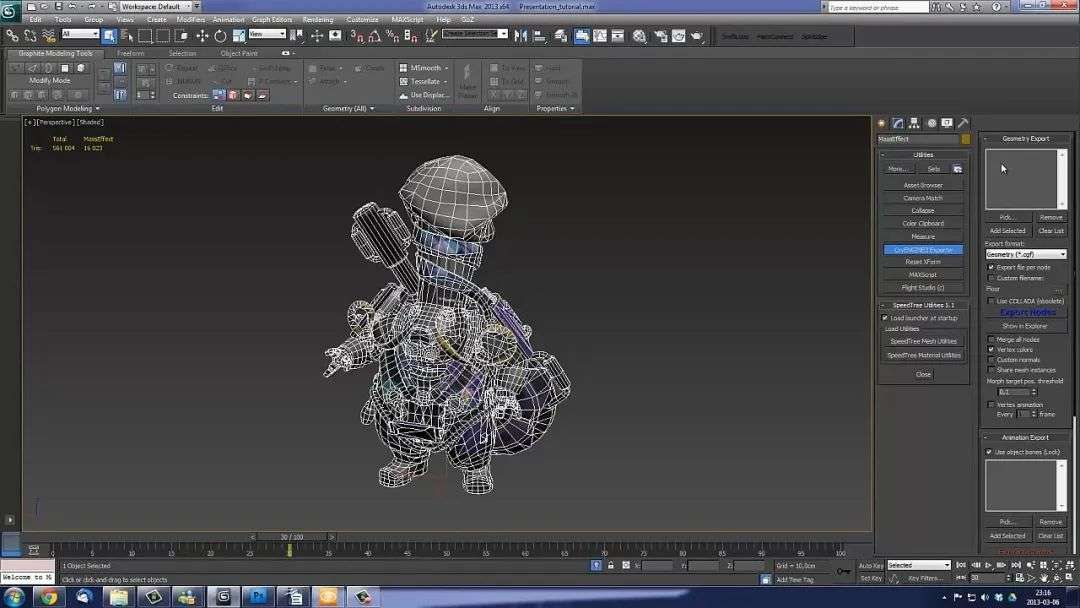Click the Render teapot icon
Image resolution: width=1080 pixels, height=608 pixels.
coord(697,35)
